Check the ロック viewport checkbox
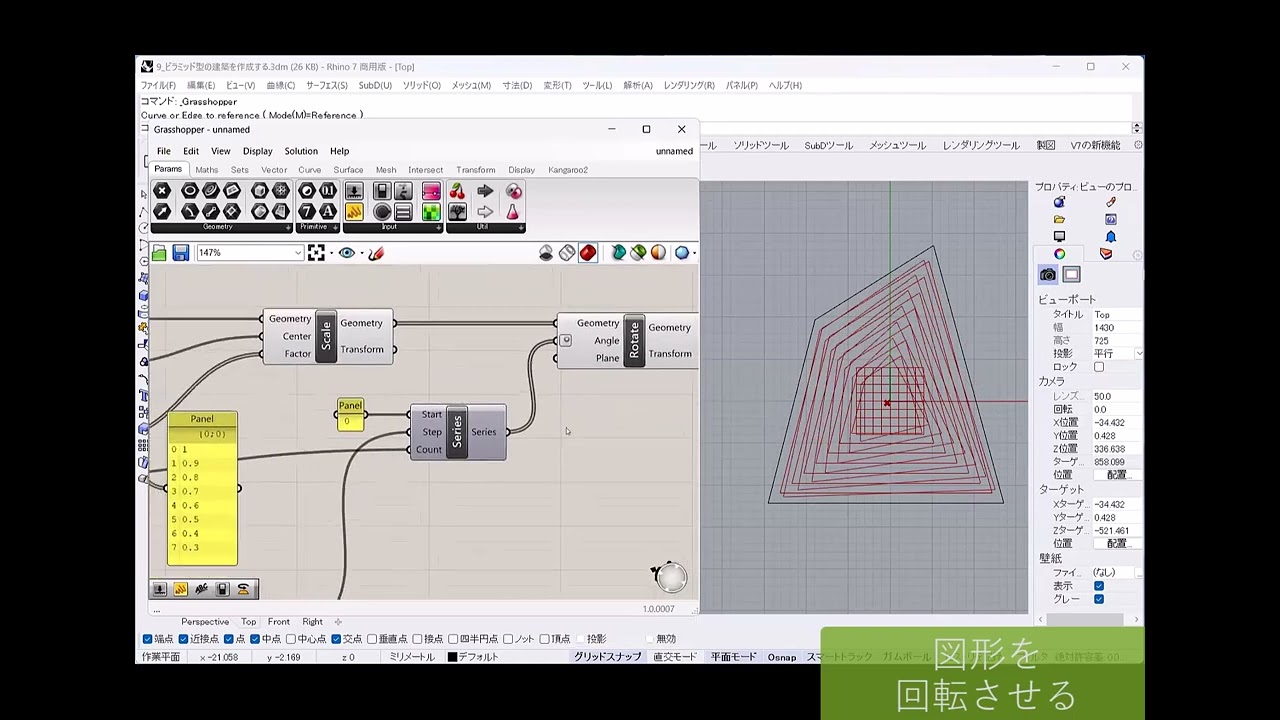Image resolution: width=1280 pixels, height=720 pixels. tap(1099, 367)
